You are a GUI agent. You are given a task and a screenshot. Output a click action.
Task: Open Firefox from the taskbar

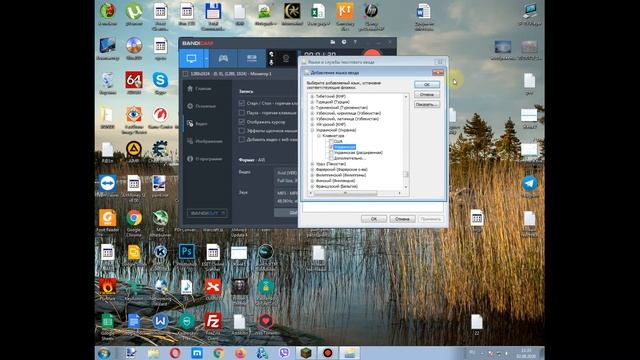240,353
